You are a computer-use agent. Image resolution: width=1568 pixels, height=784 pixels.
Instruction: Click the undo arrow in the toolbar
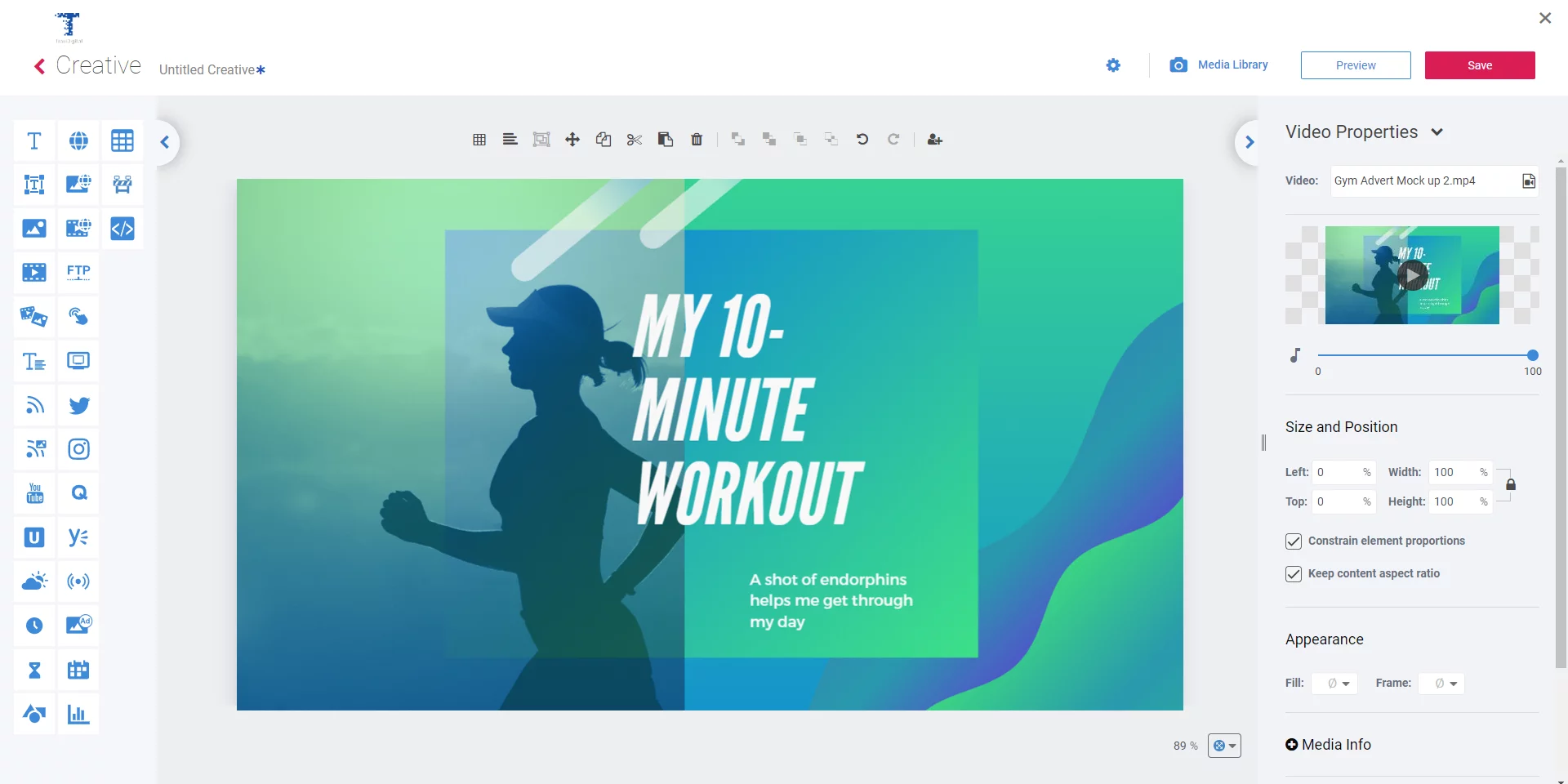(862, 140)
